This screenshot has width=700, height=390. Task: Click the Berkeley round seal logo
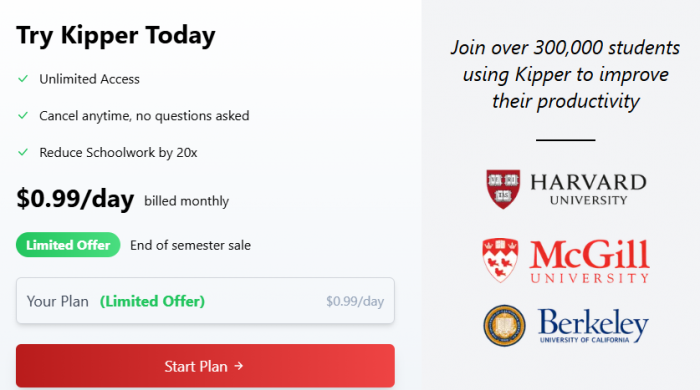tap(504, 326)
